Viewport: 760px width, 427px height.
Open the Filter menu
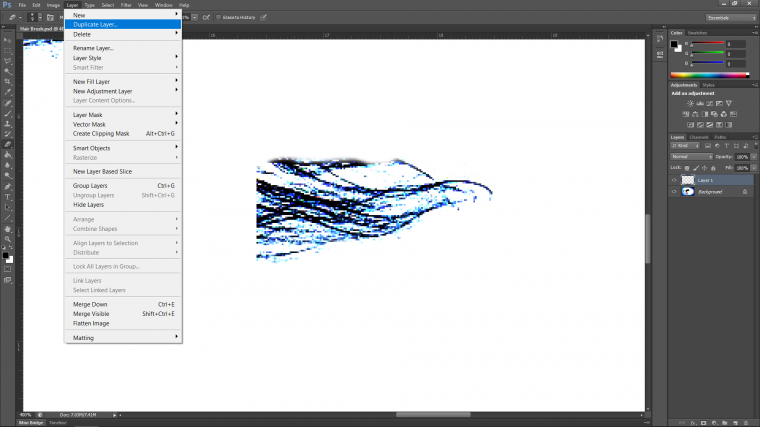coord(126,5)
